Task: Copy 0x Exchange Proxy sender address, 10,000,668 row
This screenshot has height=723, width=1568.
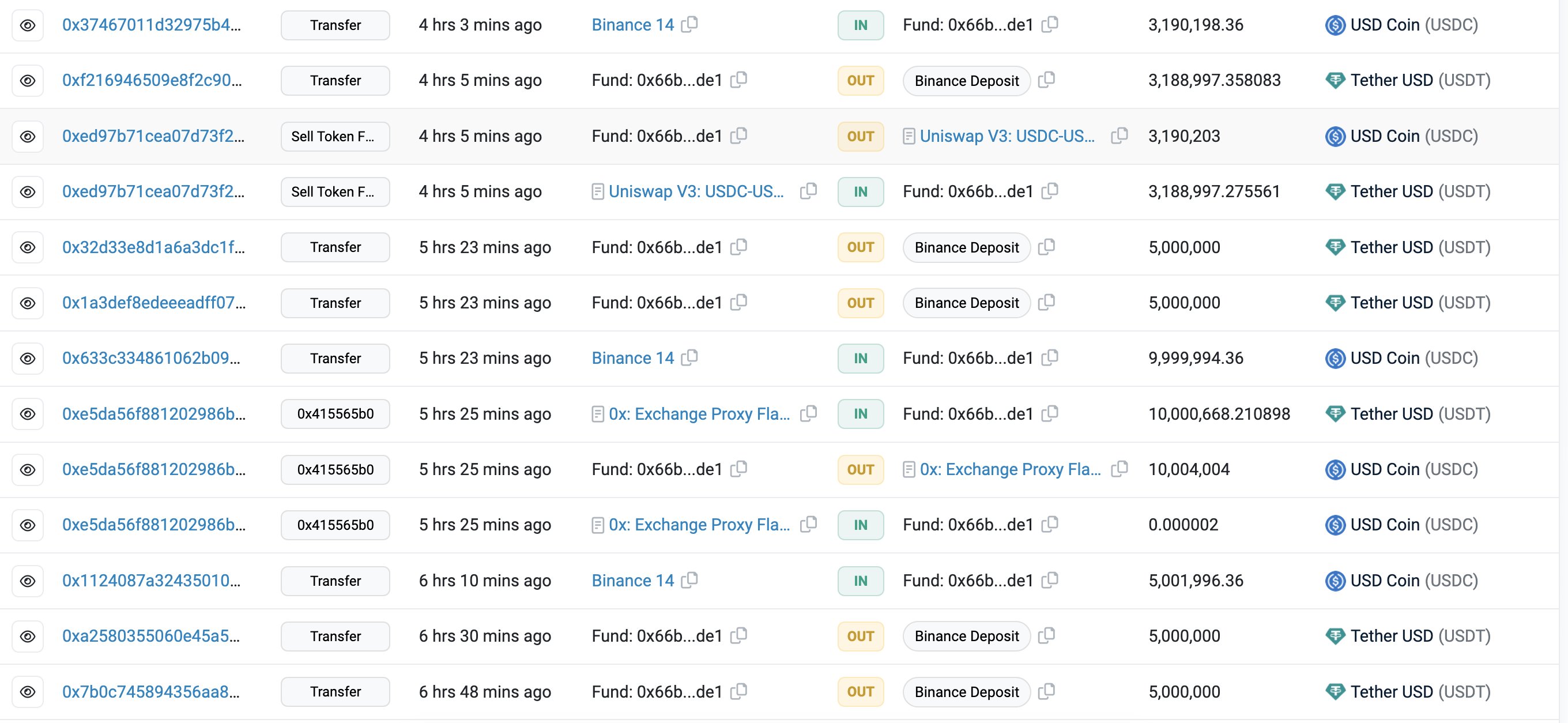Action: coord(808,414)
